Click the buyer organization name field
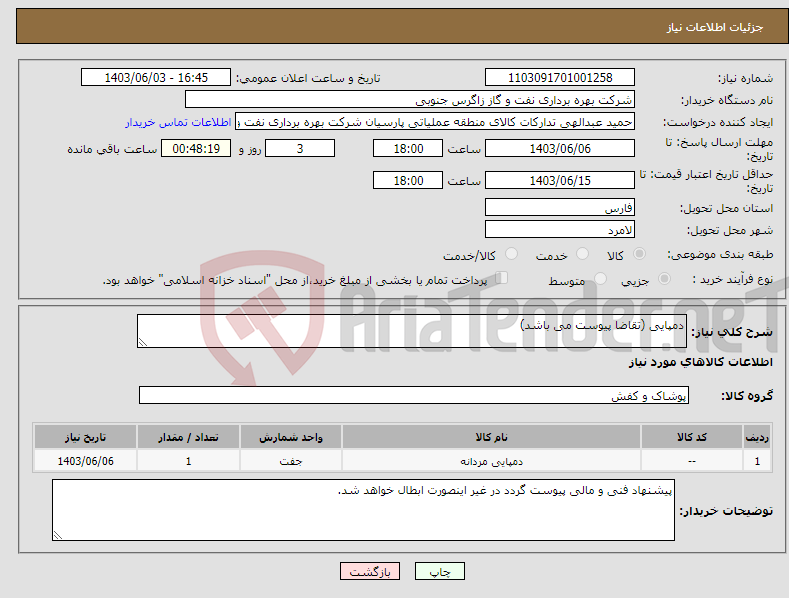 coord(410,100)
